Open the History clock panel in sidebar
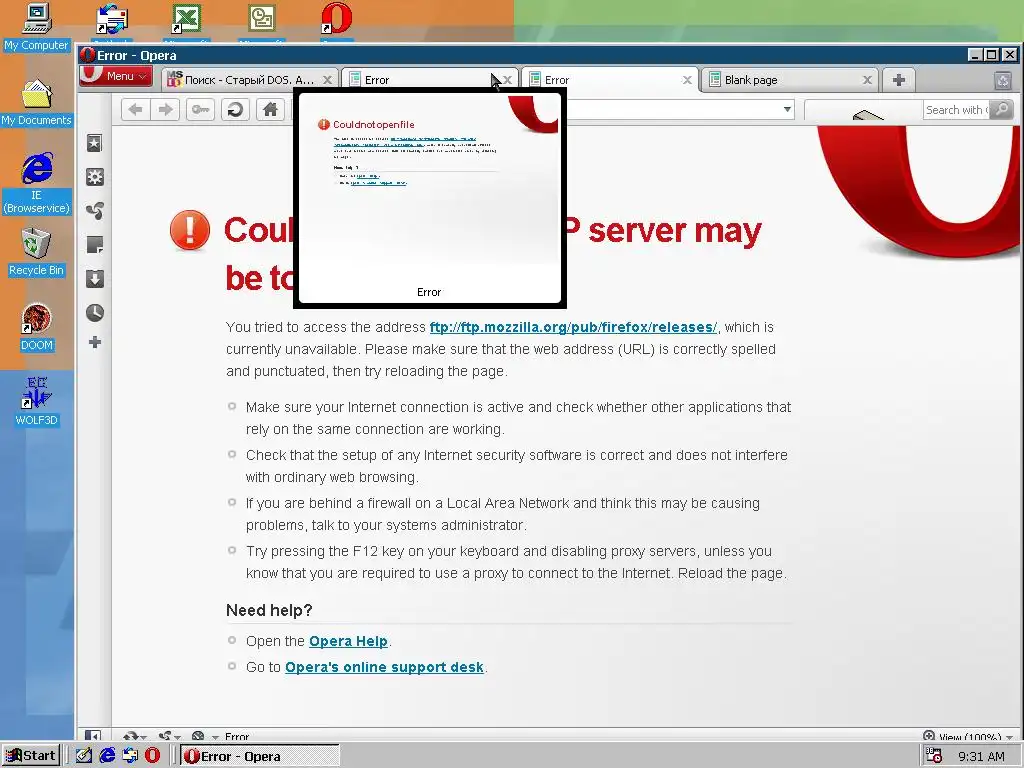The image size is (1024, 768). (95, 313)
